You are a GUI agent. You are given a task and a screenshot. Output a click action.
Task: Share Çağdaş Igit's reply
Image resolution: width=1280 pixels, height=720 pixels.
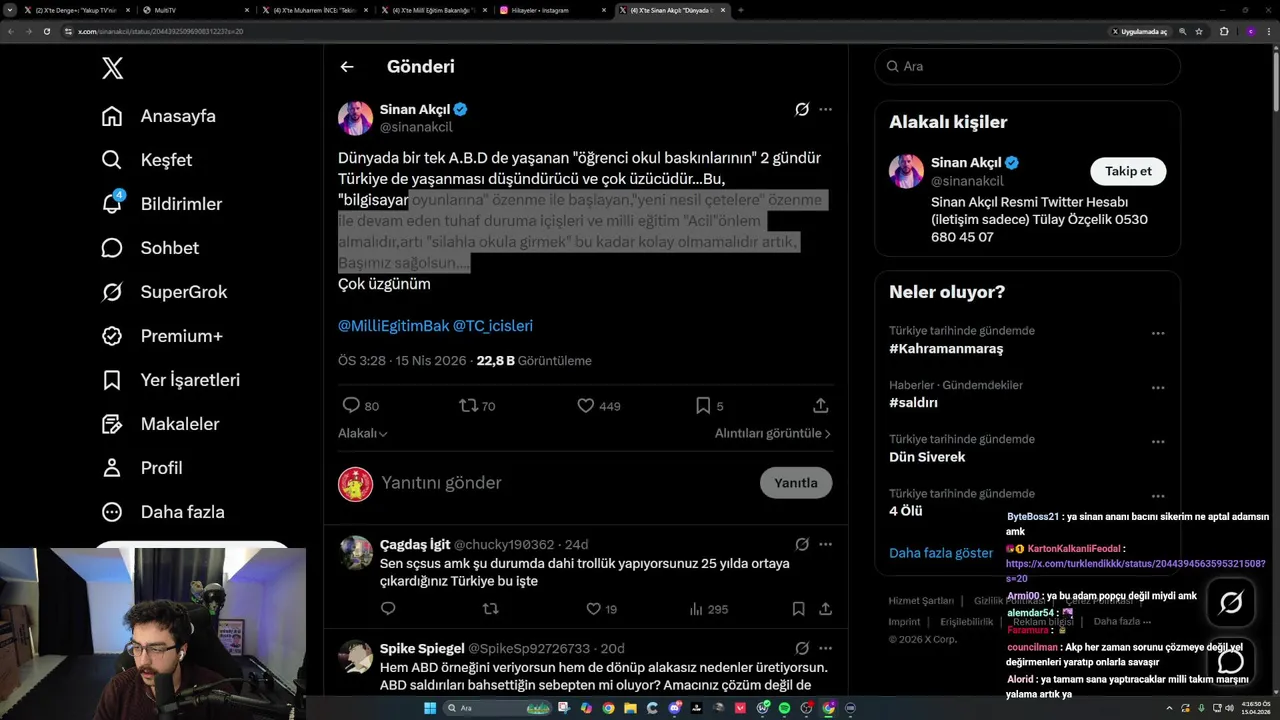click(826, 609)
